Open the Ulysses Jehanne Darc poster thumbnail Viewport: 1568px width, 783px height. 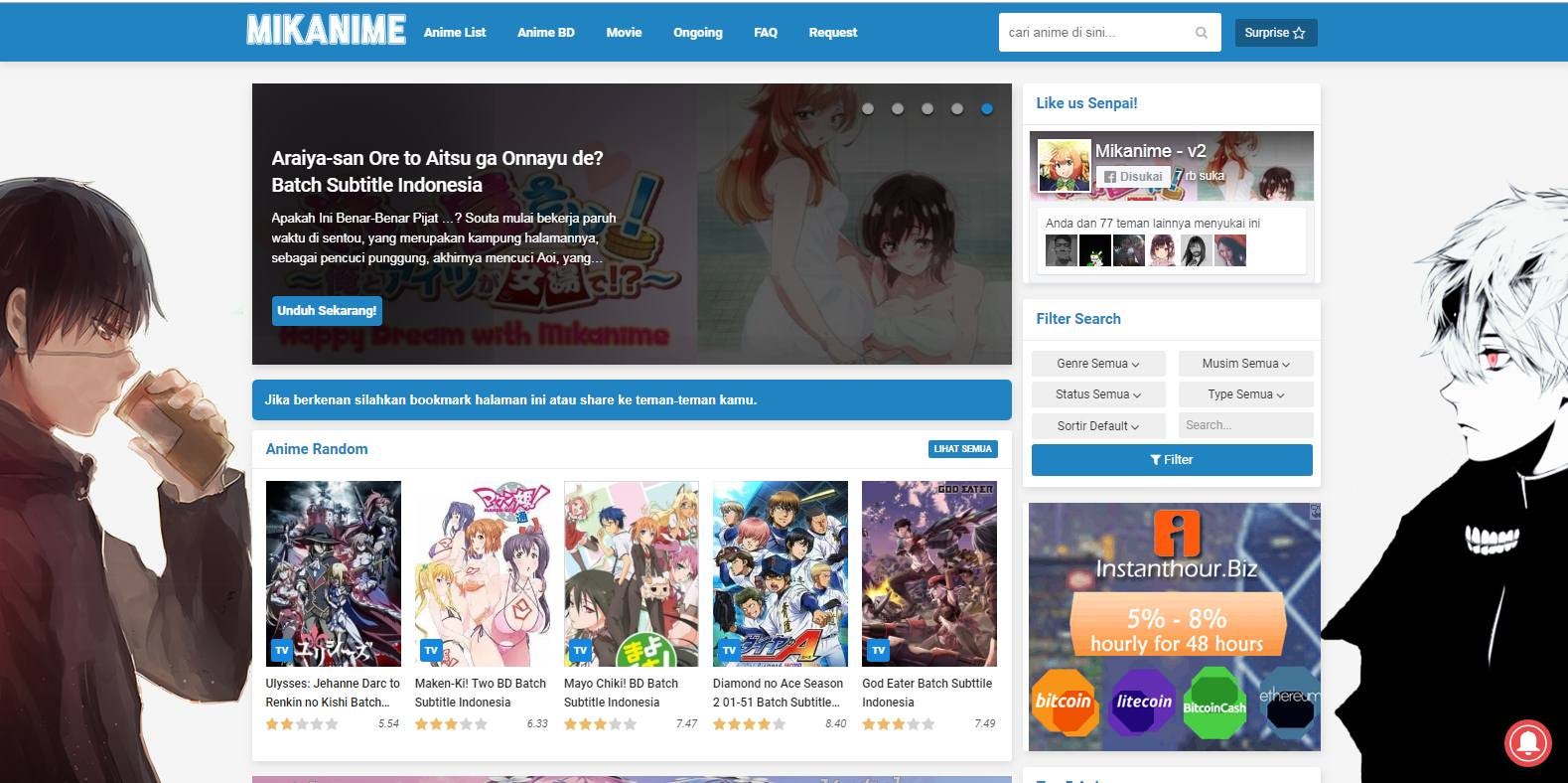(334, 573)
